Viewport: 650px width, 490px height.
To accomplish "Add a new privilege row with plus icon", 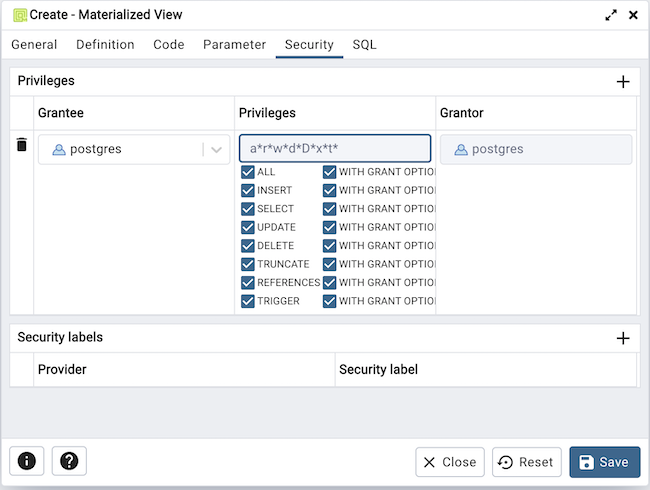I will [x=622, y=82].
